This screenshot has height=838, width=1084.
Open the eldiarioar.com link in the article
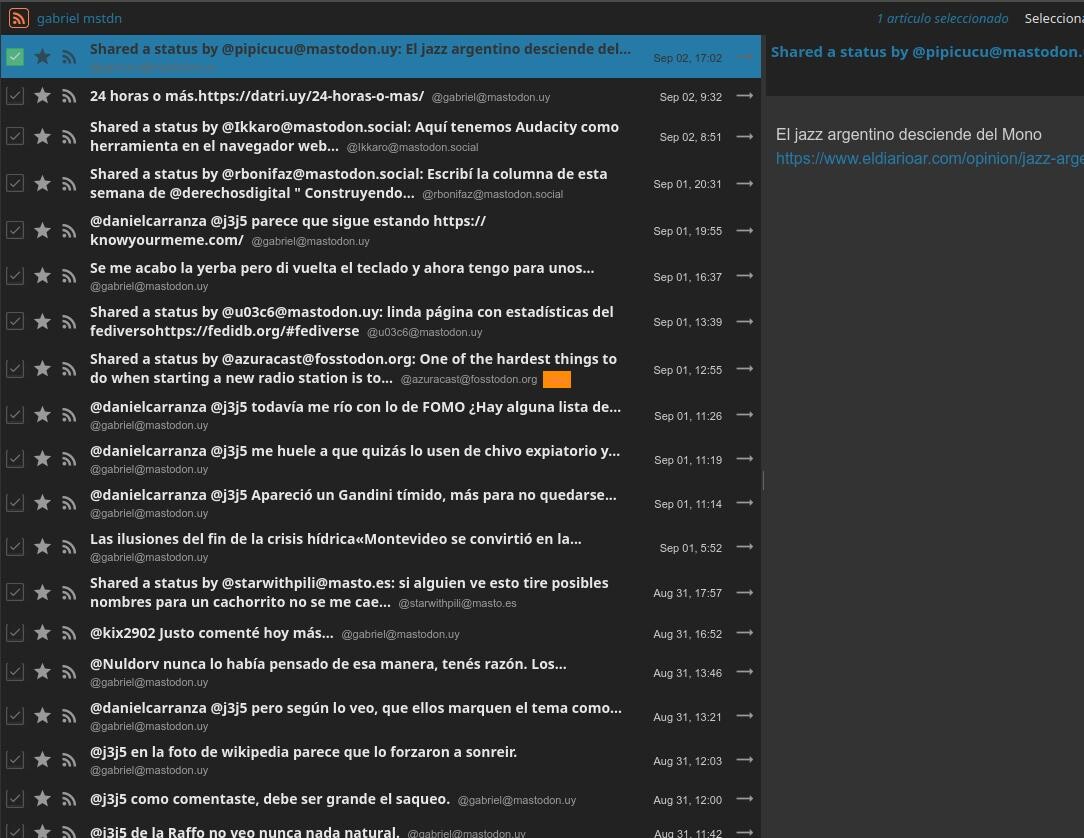click(x=928, y=158)
